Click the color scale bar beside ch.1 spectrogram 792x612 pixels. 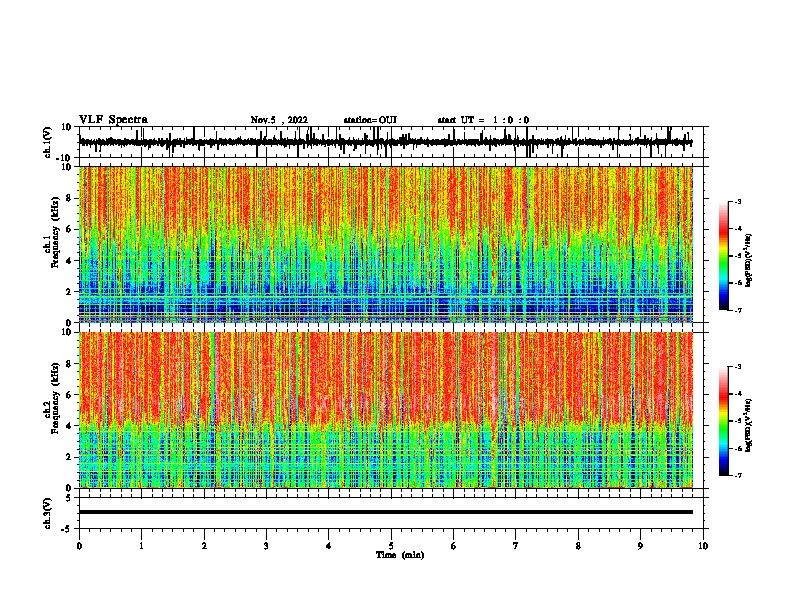coord(723,256)
